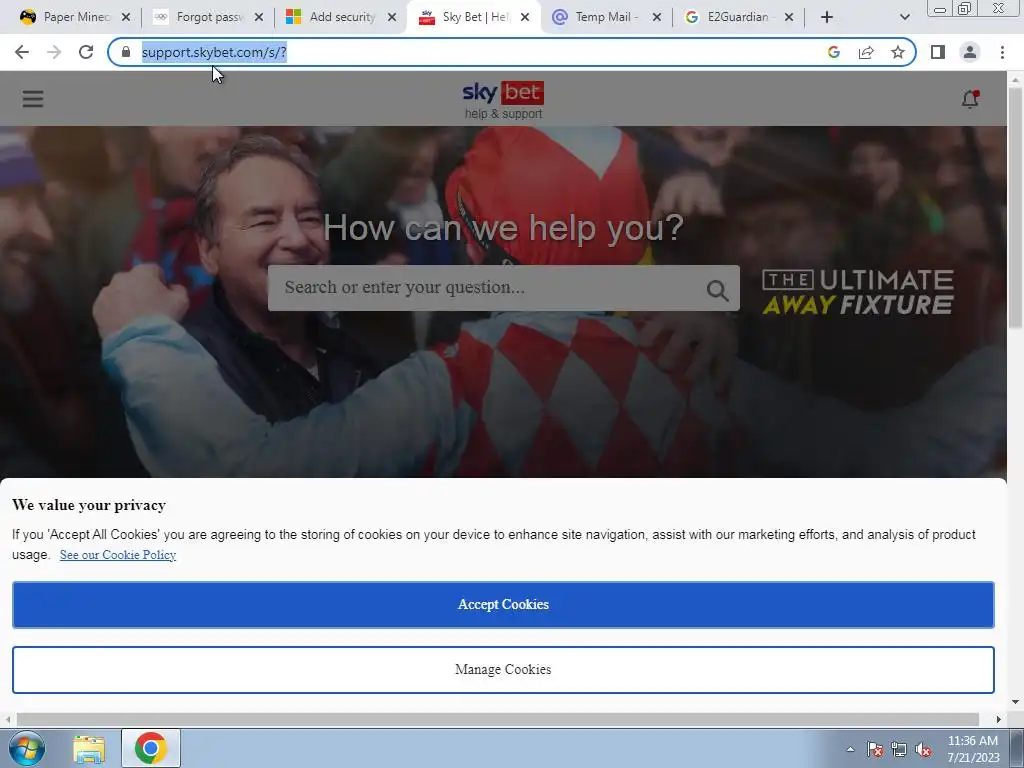Click the scroll down arrow
This screenshot has height=768, width=1024.
pyautogui.click(x=1015, y=702)
